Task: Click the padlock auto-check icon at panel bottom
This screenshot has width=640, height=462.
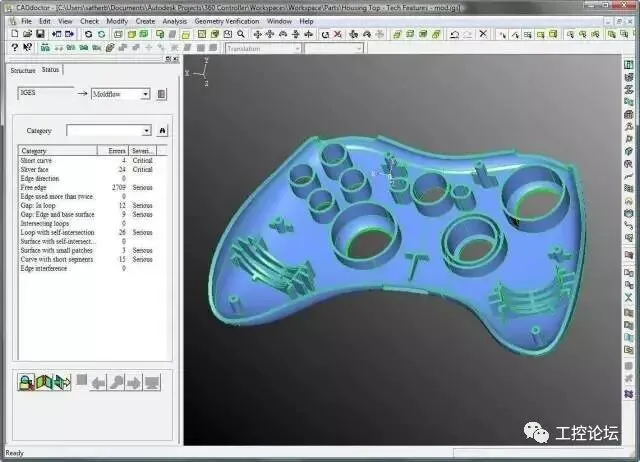Action: pos(26,382)
